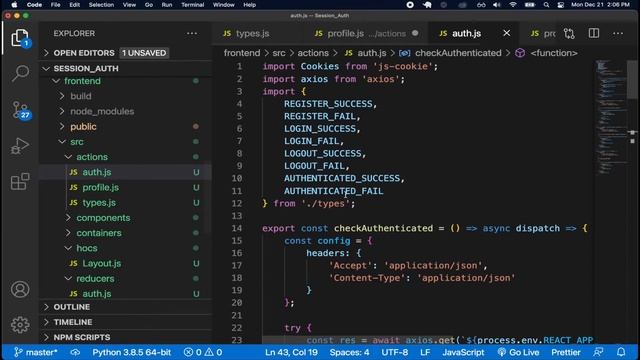Open errors and warnings status indicator
The width and height of the screenshot is (640, 360).
(203, 352)
